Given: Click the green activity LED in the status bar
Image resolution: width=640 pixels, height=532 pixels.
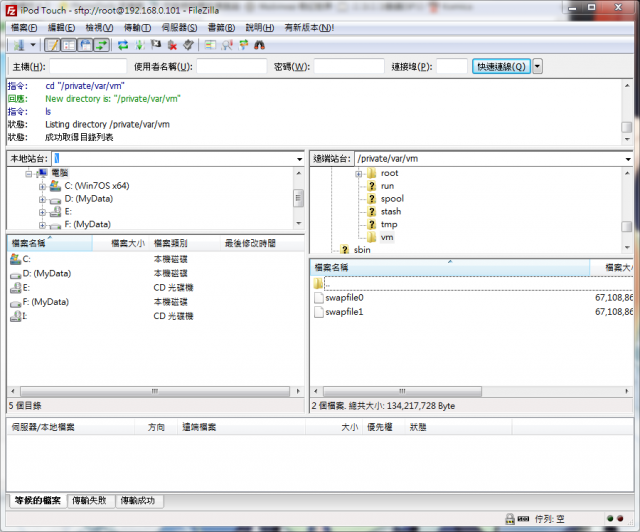Looking at the screenshot, I should (610, 519).
